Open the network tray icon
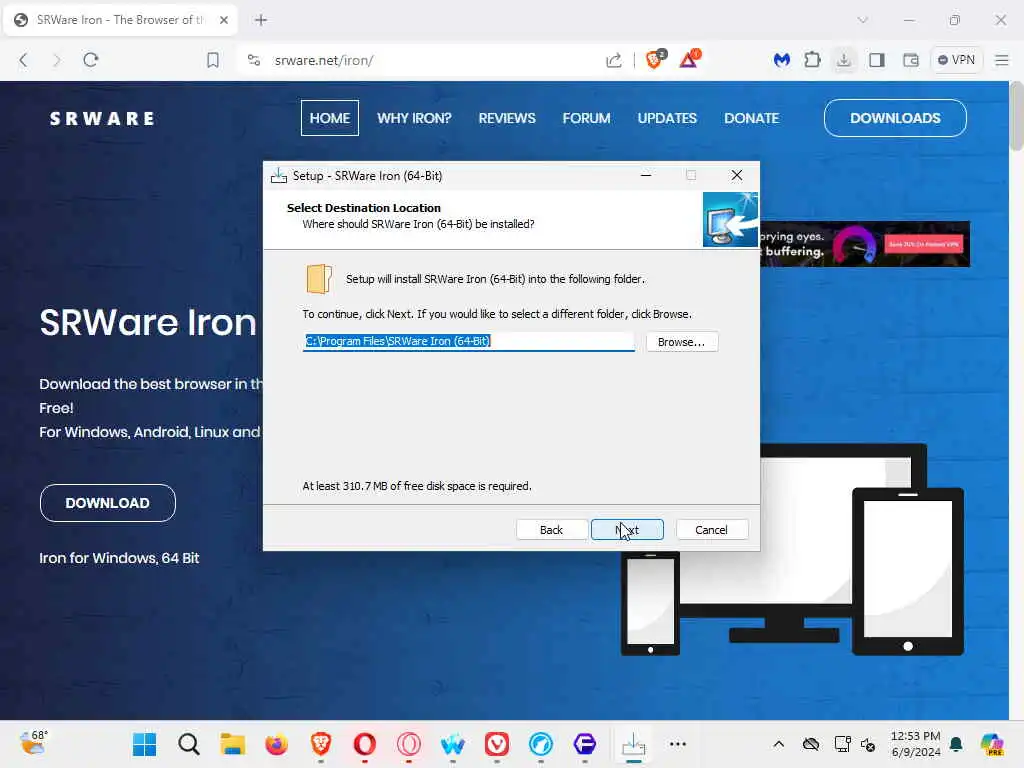Viewport: 1024px width, 768px height. pos(842,744)
